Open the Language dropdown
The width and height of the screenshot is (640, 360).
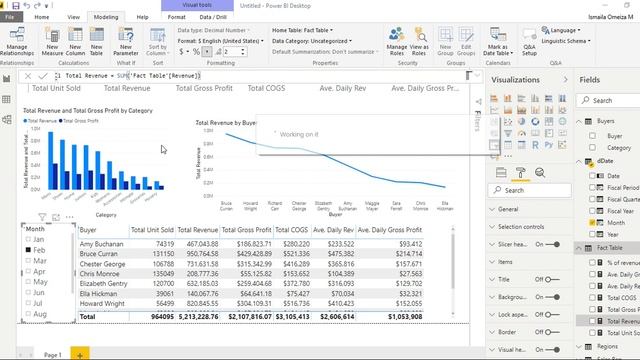click(561, 30)
